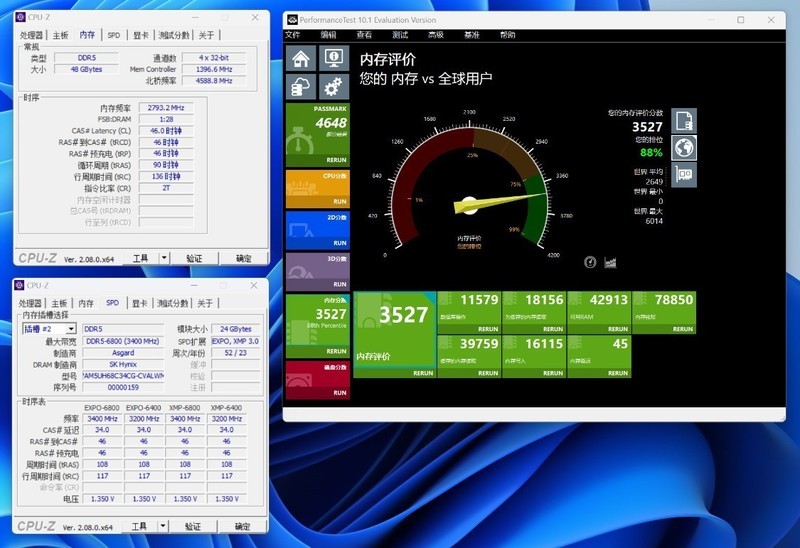Select the 39759 result tile

click(x=469, y=356)
